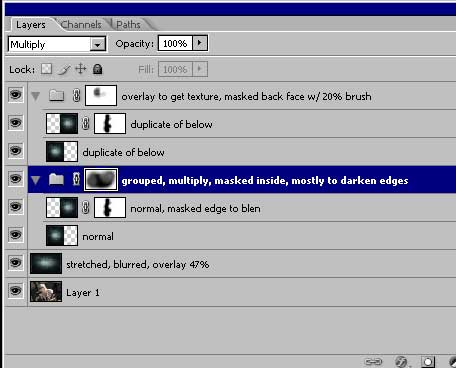Switch to the Paths tab
The image size is (456, 368).
[x=128, y=25]
